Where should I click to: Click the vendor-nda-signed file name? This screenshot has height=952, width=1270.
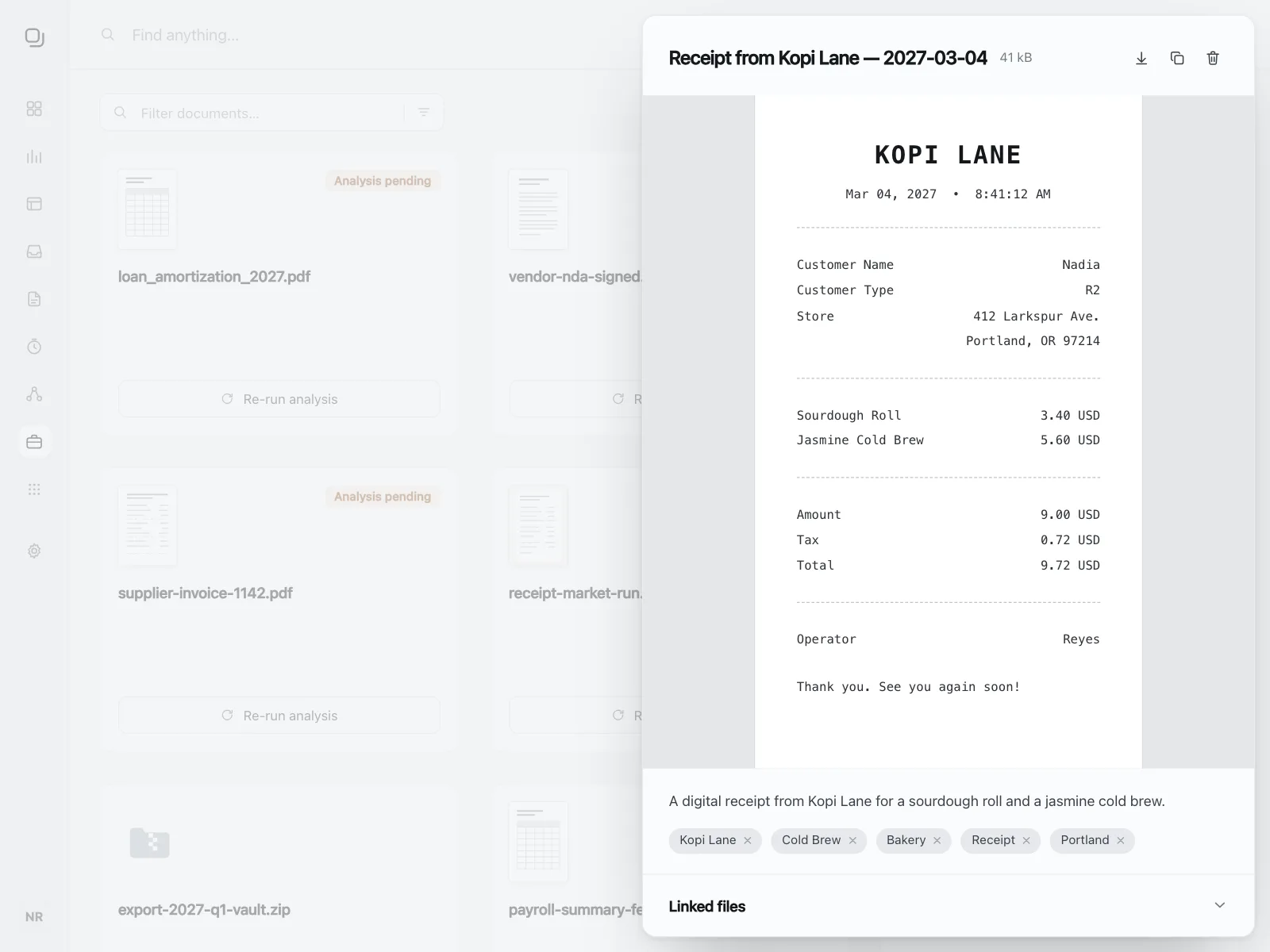[x=575, y=277]
